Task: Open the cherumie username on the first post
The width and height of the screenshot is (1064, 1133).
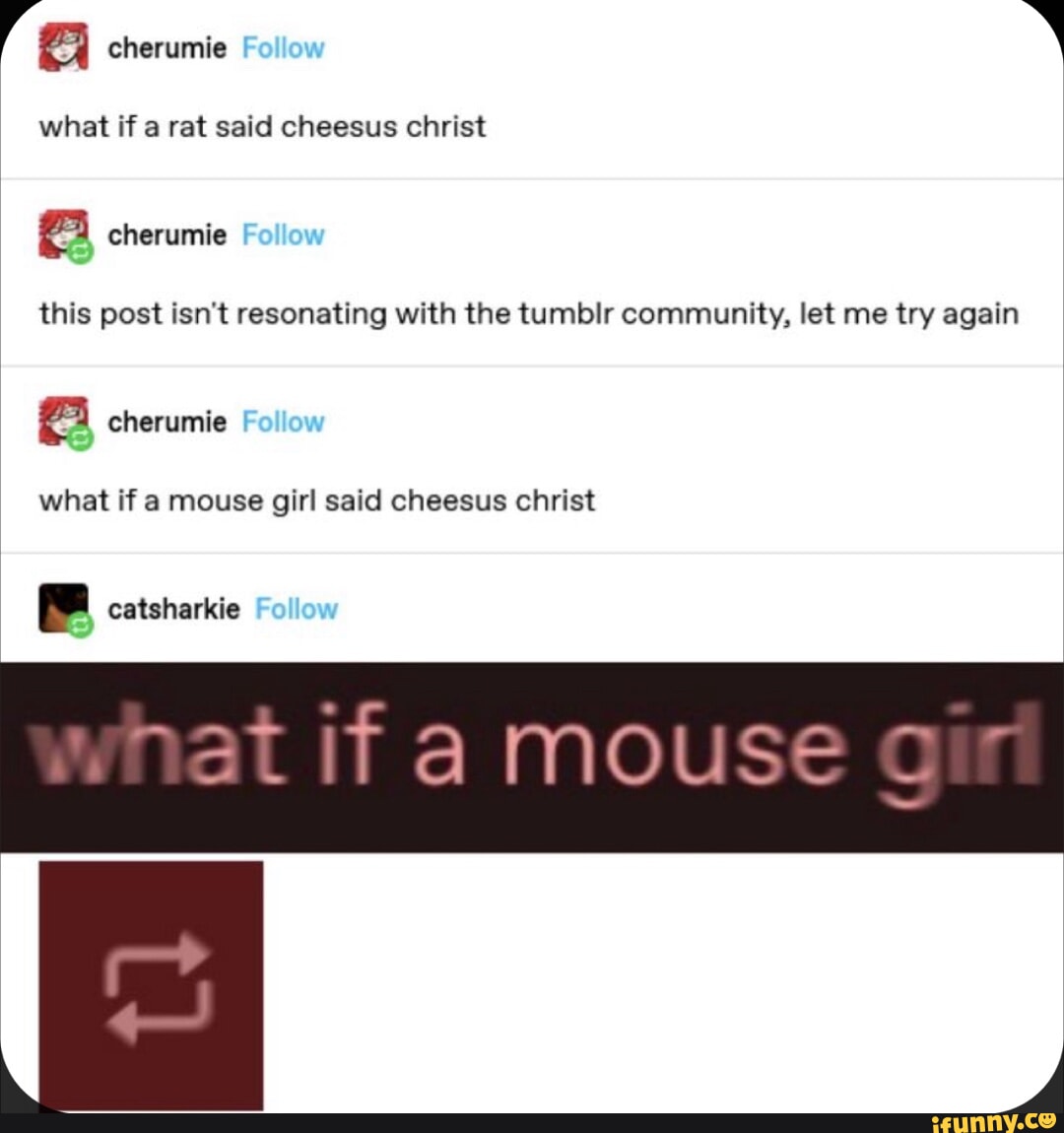Action: click(x=166, y=48)
